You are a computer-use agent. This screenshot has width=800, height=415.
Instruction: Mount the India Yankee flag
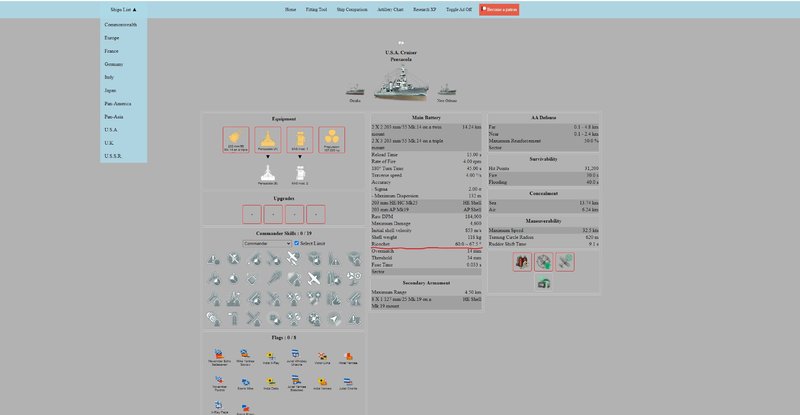[x=322, y=383]
